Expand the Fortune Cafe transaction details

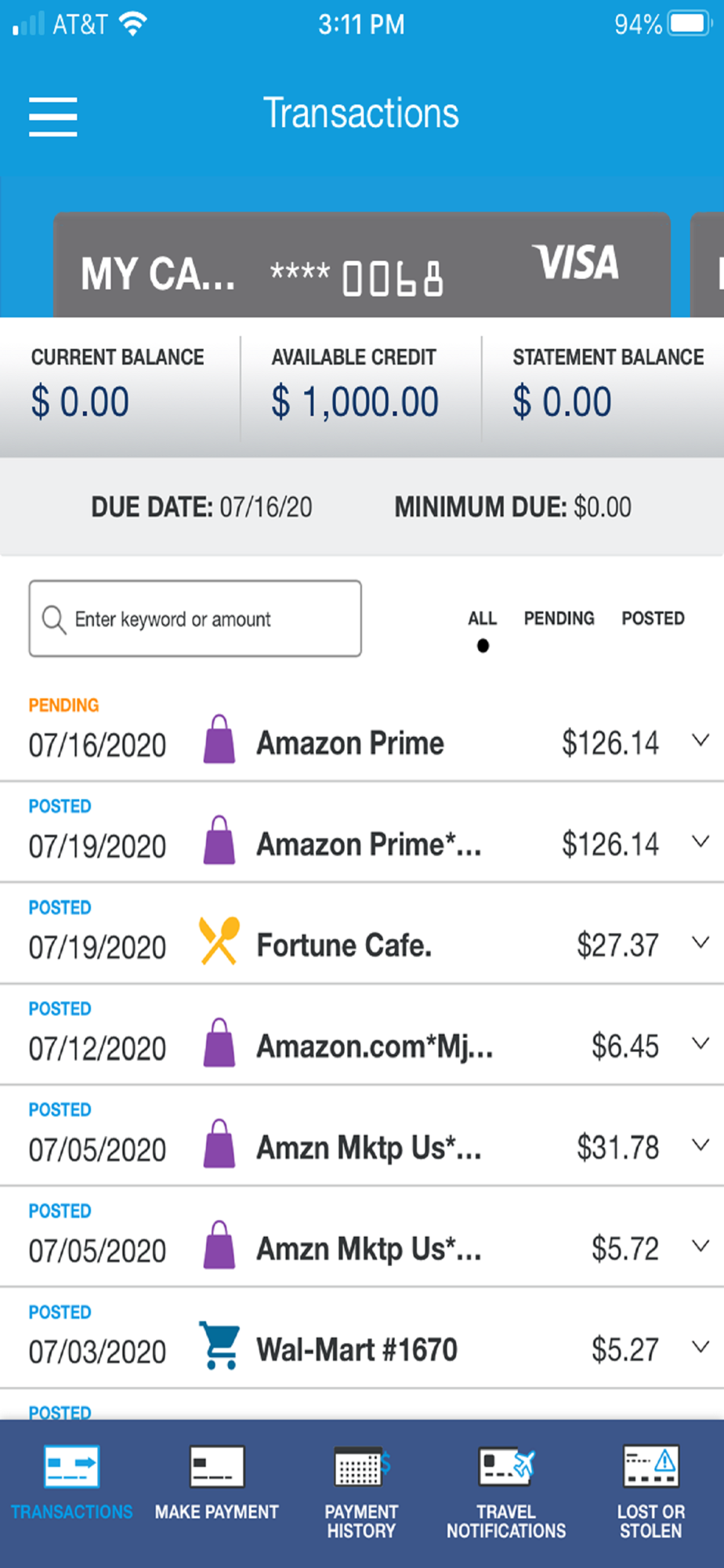pyautogui.click(x=700, y=942)
